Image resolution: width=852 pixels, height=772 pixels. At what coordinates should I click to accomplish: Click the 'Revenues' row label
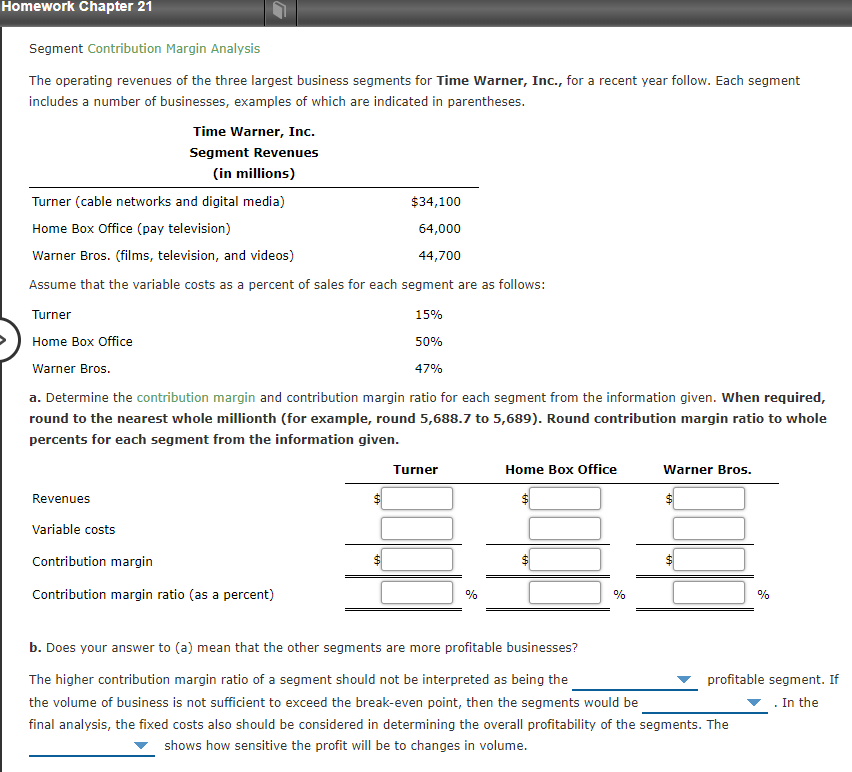tap(61, 499)
